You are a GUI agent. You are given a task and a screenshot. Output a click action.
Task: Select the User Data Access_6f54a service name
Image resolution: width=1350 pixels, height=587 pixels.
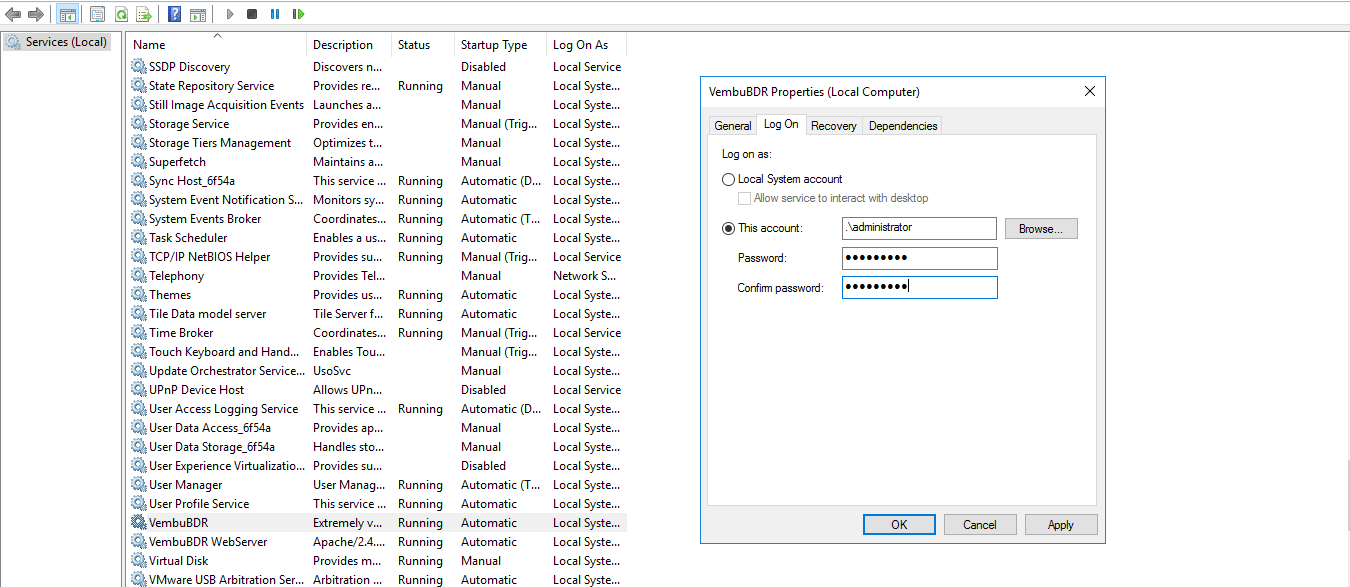pyautogui.click(x=210, y=428)
